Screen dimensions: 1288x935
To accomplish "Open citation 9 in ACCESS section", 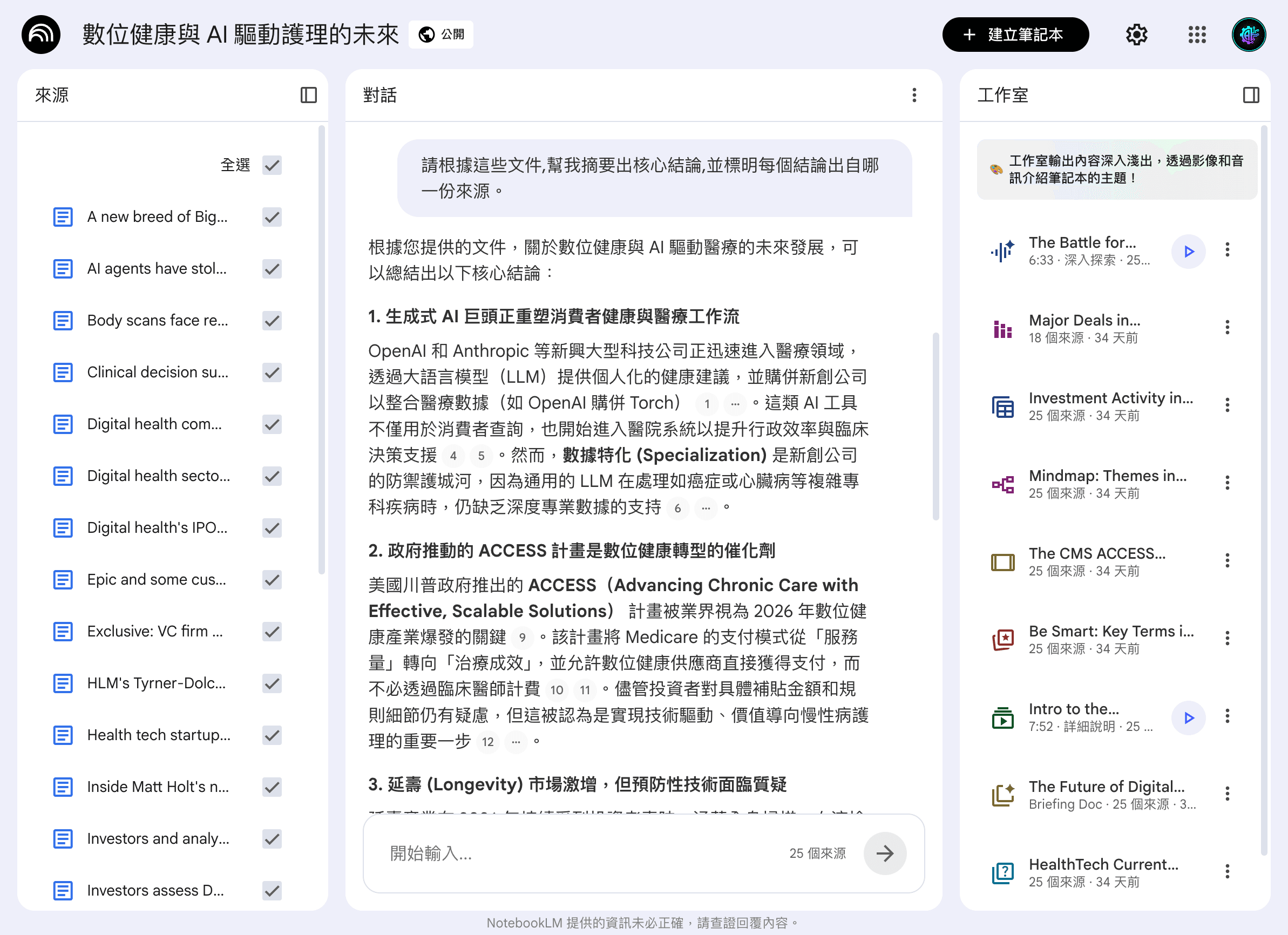I will 522,638.
